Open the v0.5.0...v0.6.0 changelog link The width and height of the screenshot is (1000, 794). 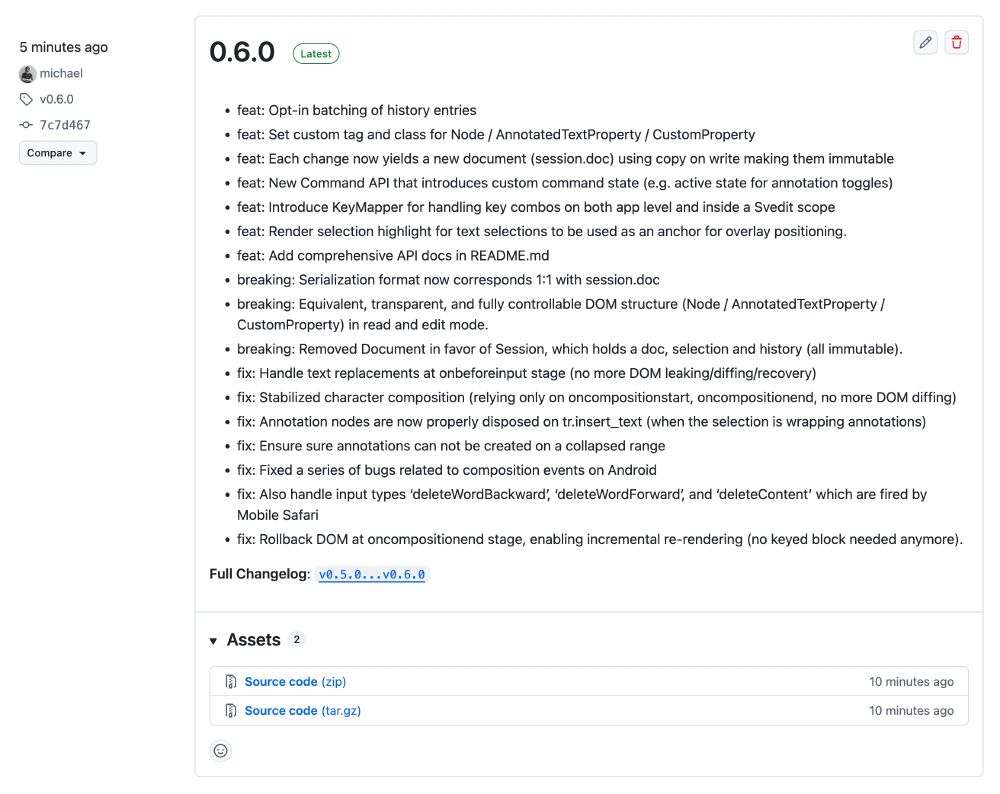372,574
